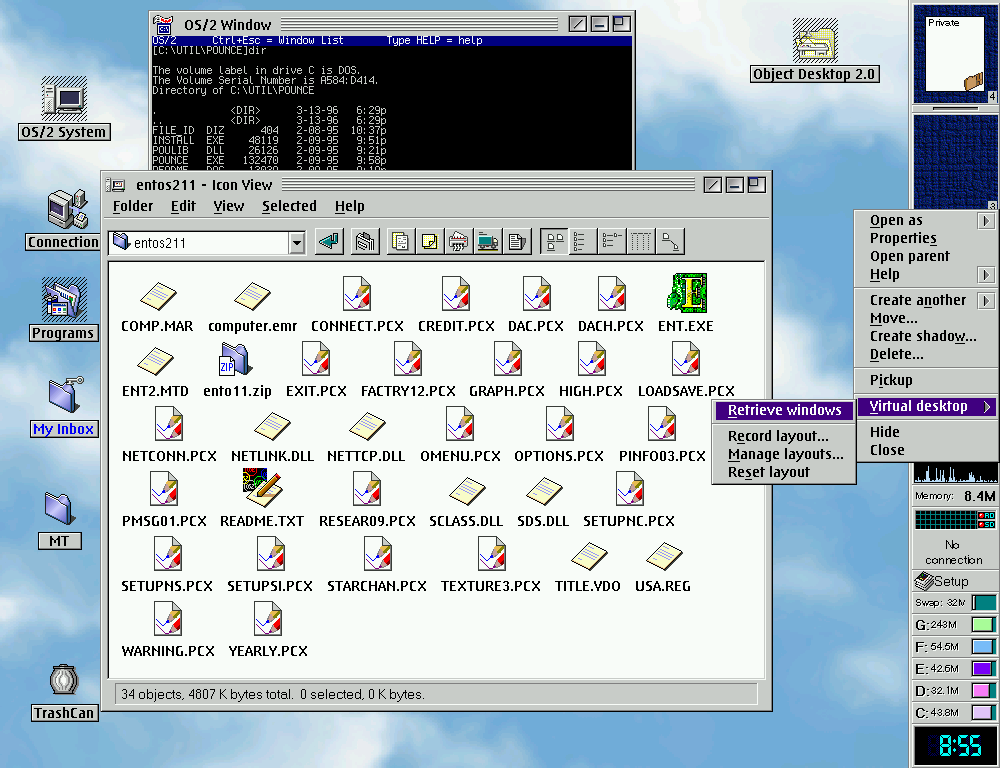
Task: Switch to list view toolbar button
Action: click(x=582, y=242)
